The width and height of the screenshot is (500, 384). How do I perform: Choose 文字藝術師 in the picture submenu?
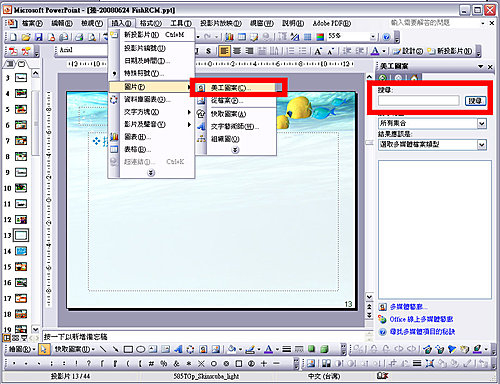(x=236, y=127)
